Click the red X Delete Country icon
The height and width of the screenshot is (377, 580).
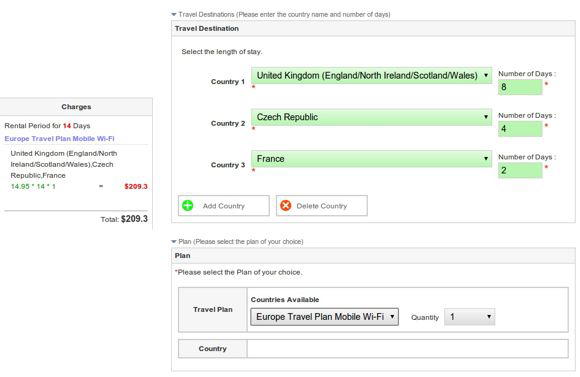tap(286, 205)
